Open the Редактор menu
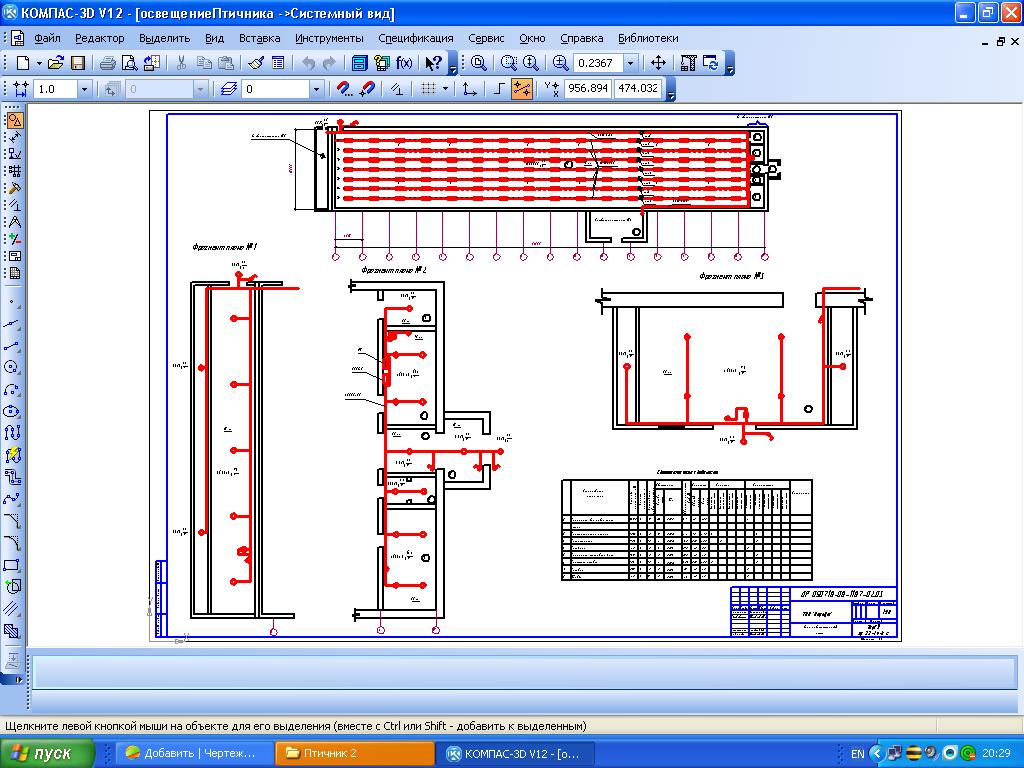 100,38
